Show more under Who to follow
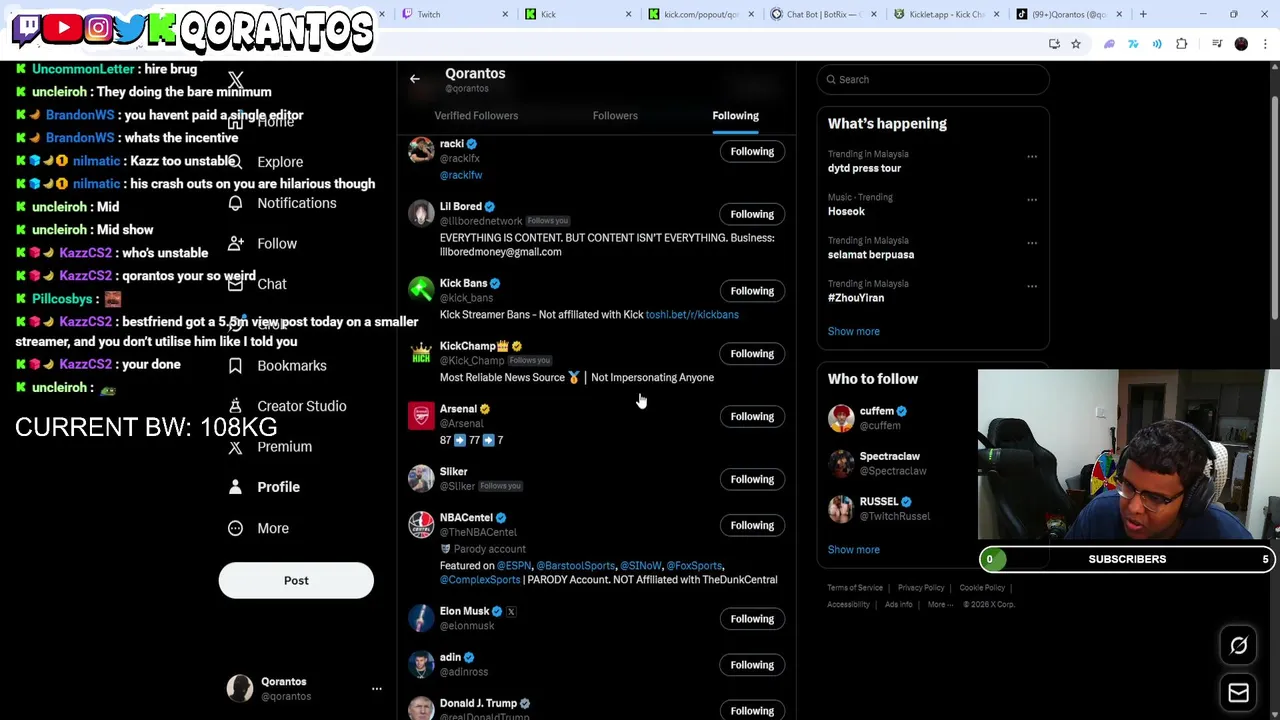Screen dimensions: 1280x720 coord(854,550)
